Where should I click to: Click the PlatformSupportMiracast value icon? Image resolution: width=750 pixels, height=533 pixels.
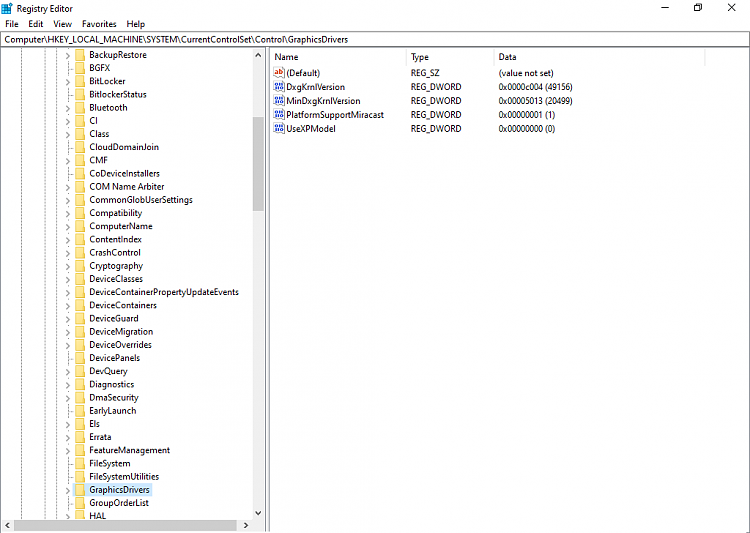point(279,115)
